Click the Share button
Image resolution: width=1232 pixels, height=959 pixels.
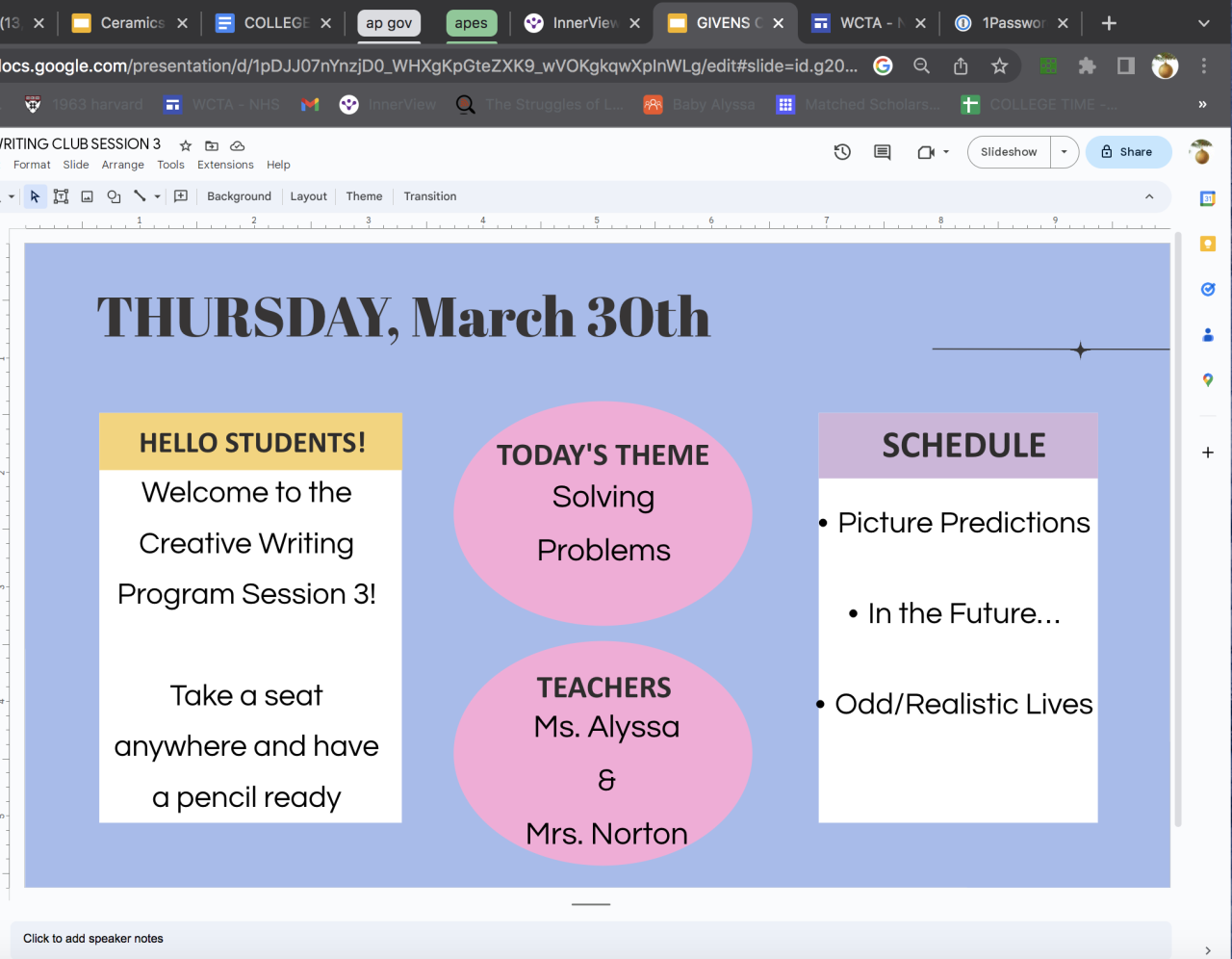[x=1128, y=152]
